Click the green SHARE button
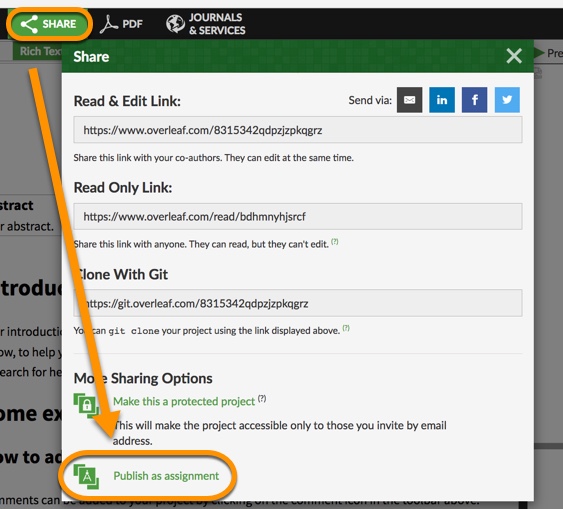563x509 pixels. coord(49,24)
